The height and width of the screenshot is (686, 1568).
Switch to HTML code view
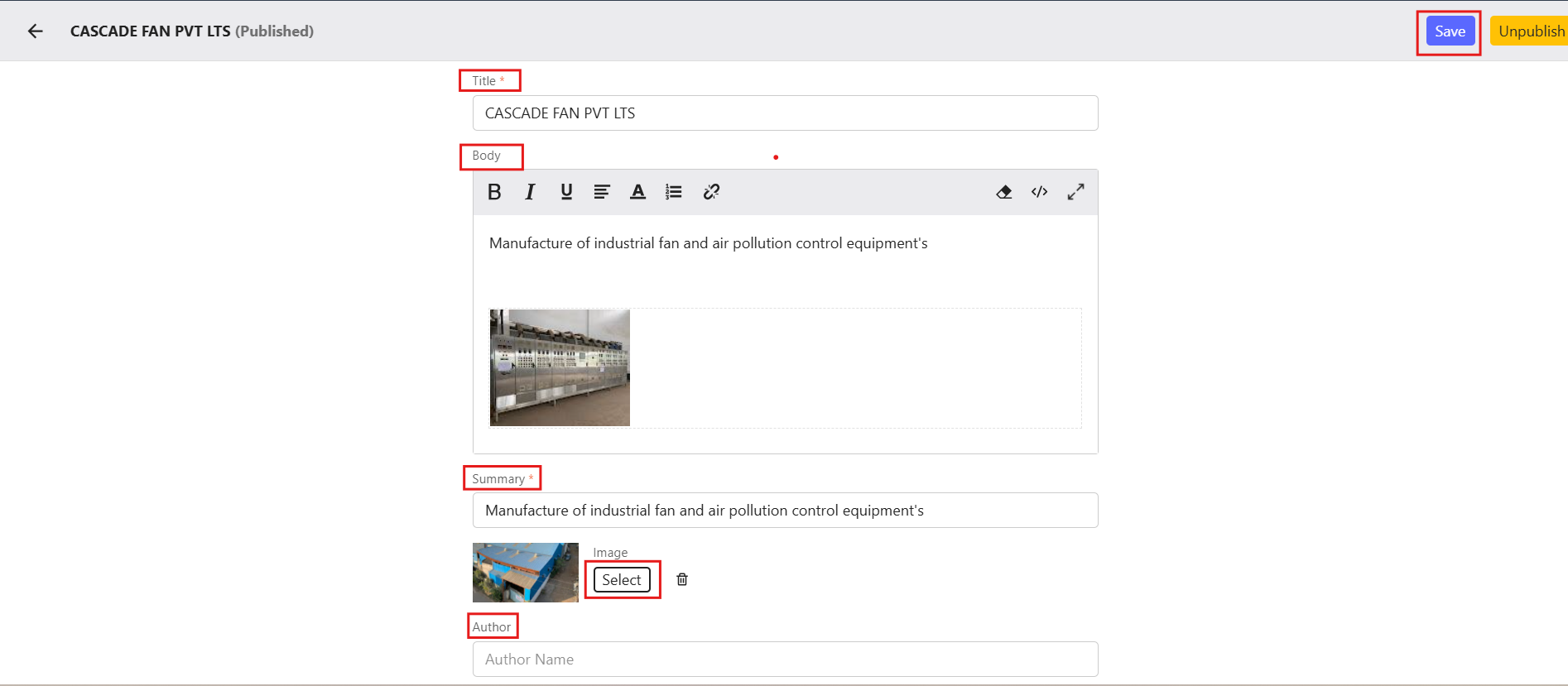click(x=1040, y=192)
